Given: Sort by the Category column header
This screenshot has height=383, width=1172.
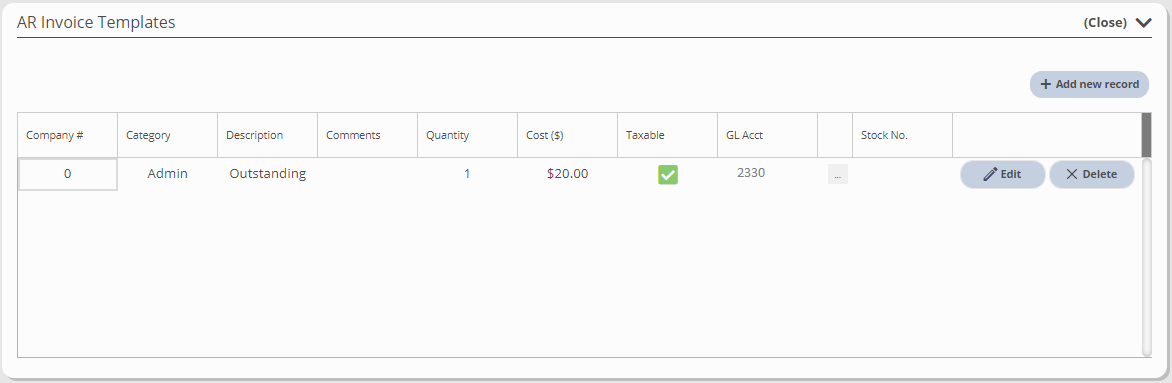Looking at the screenshot, I should click(167, 135).
